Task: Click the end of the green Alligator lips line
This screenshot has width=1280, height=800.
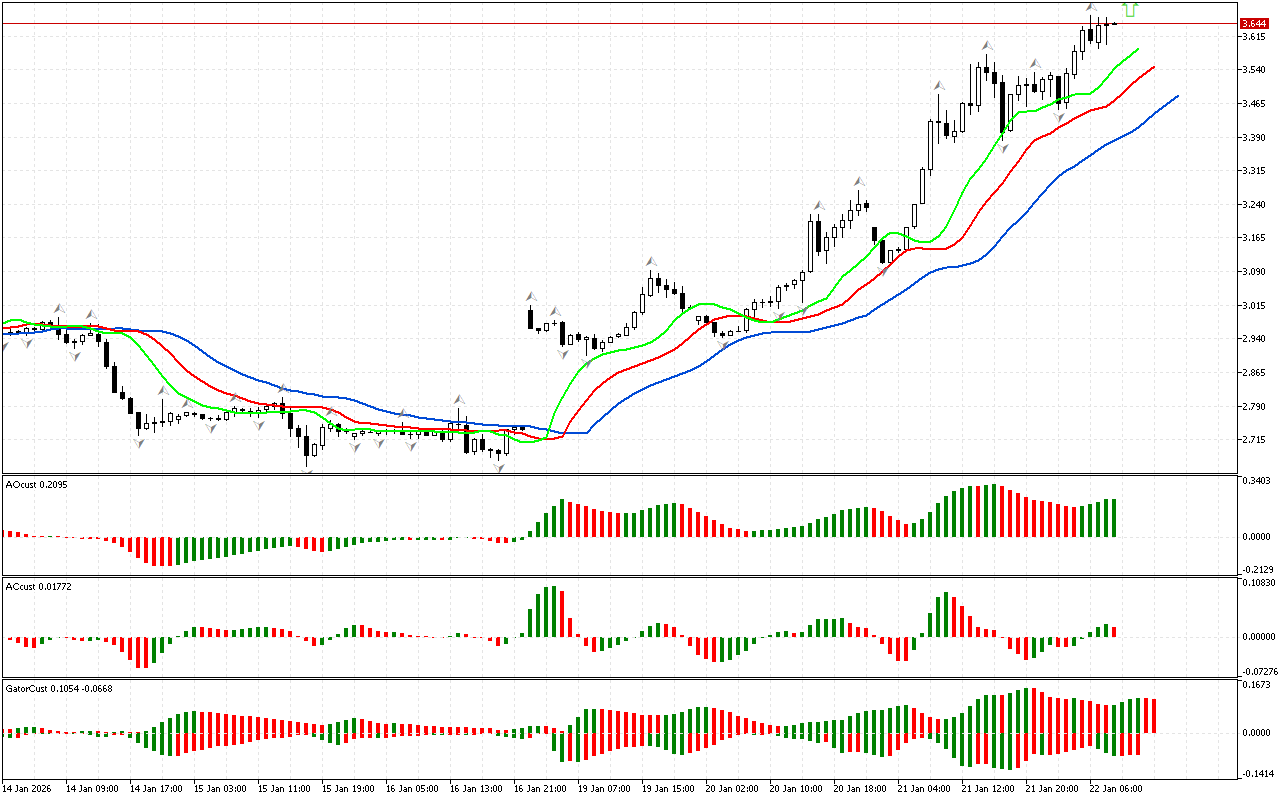Action: pos(1138,48)
